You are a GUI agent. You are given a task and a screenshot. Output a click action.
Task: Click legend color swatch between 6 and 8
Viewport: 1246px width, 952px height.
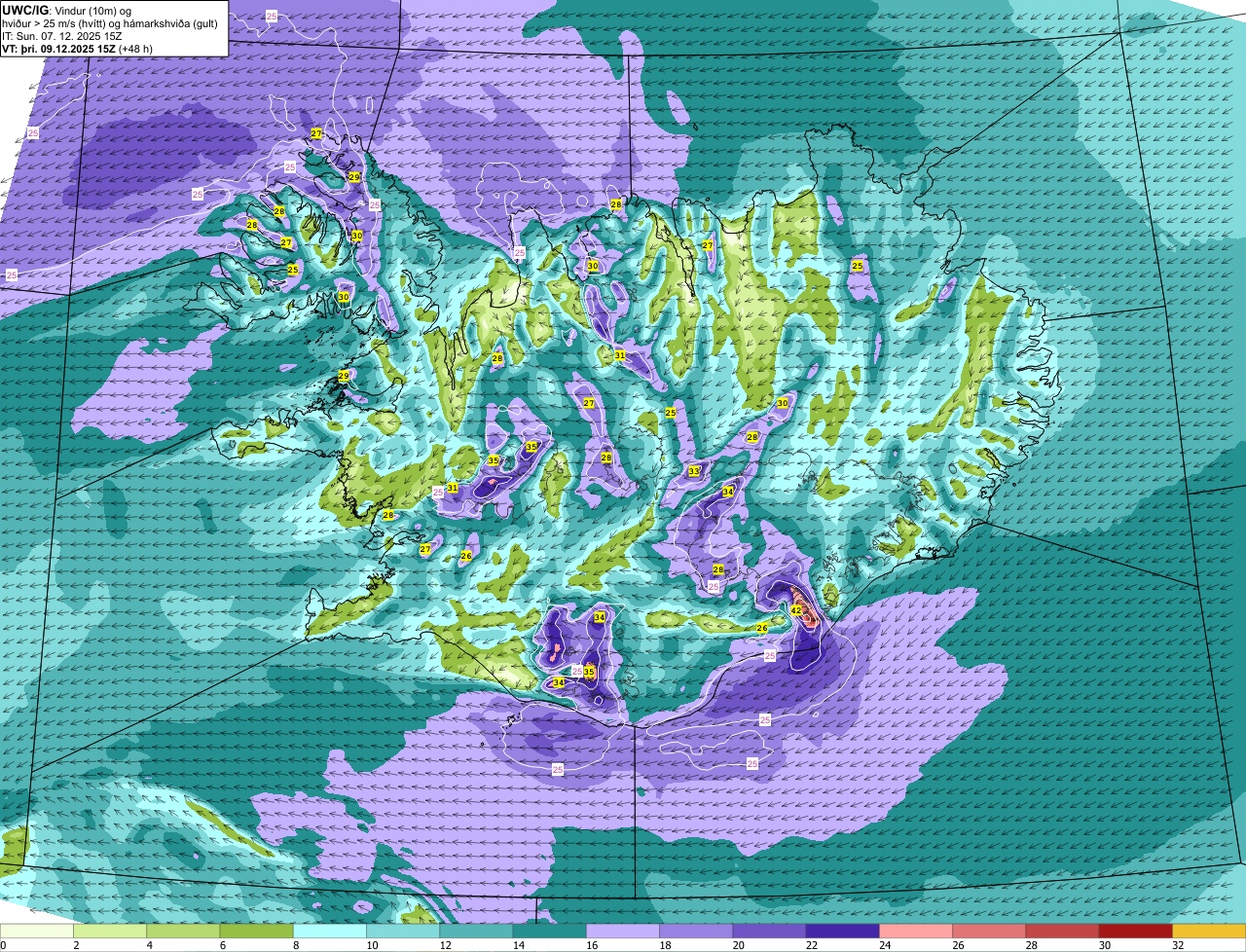(256, 932)
